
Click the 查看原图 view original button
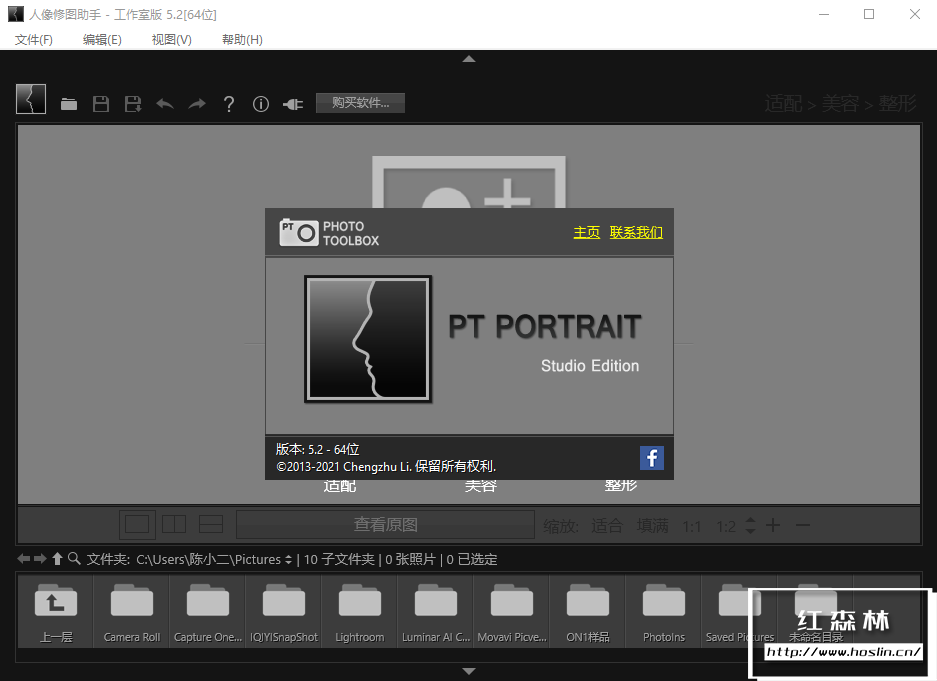tap(385, 524)
